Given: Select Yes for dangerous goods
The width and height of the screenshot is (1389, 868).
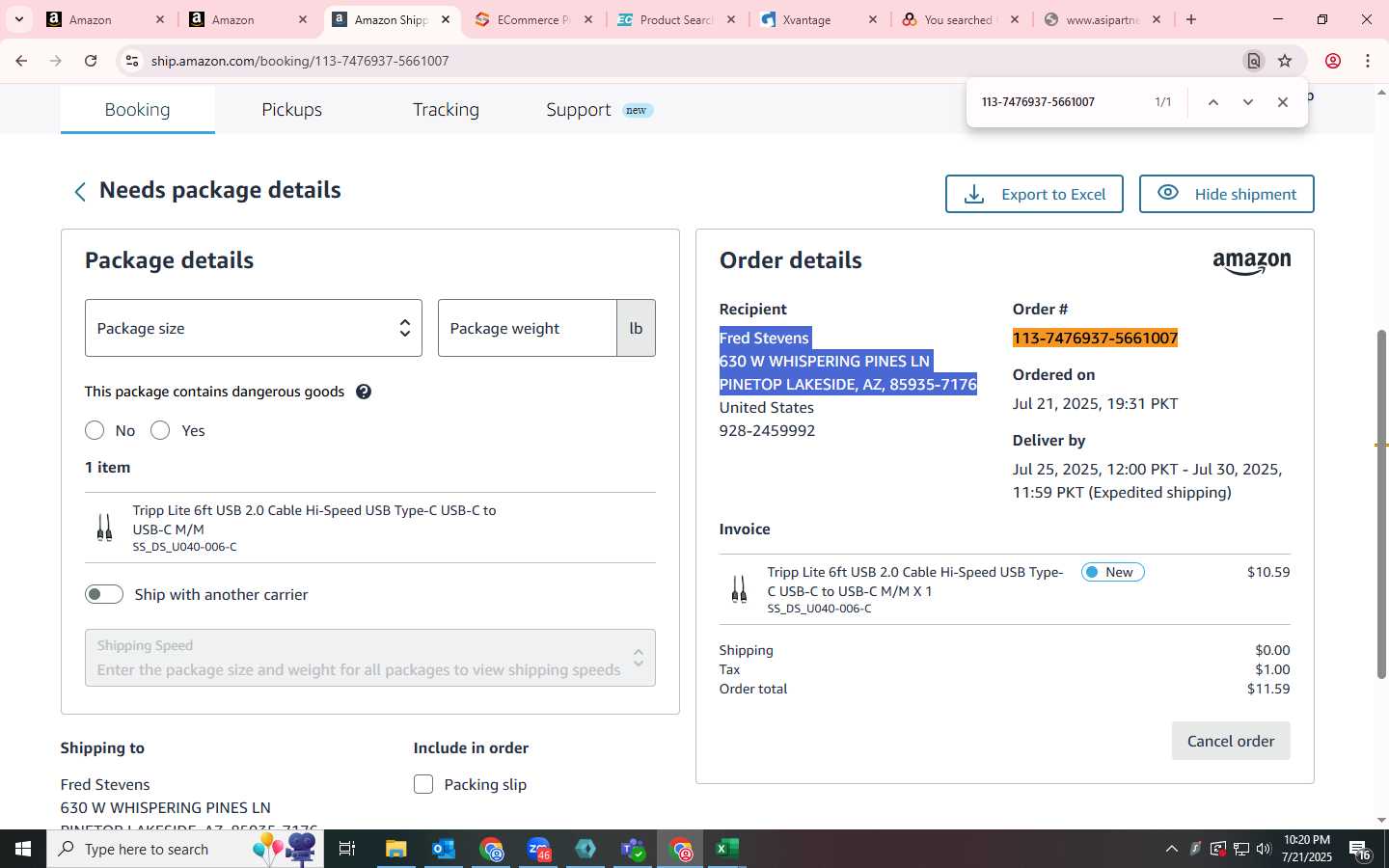Looking at the screenshot, I should tap(160, 430).
